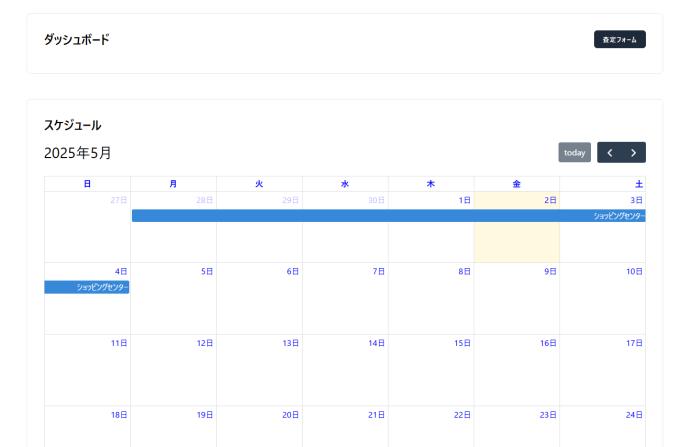Click the 日 Sunday column header
This screenshot has height=447, width=692.
[x=87, y=184]
